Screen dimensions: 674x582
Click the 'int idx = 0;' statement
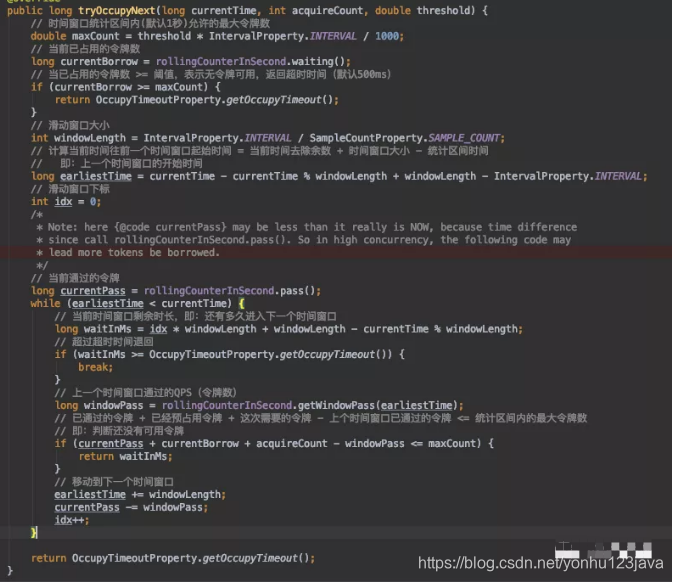66,202
